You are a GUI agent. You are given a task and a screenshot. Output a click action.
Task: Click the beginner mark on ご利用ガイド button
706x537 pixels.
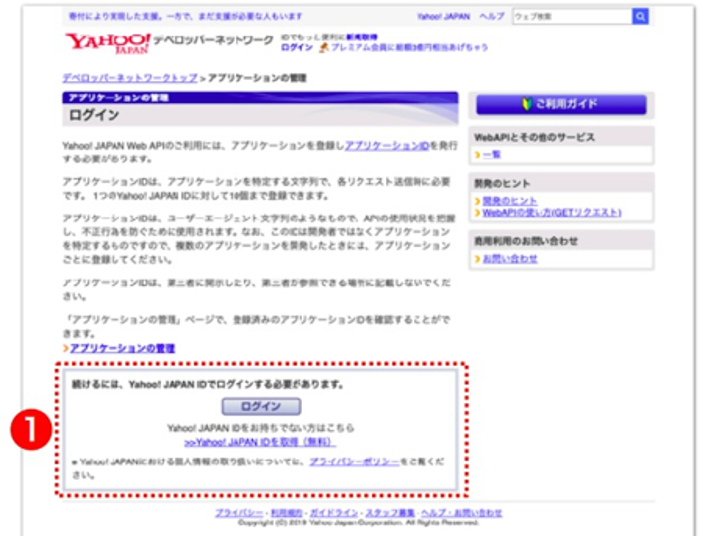(x=527, y=104)
